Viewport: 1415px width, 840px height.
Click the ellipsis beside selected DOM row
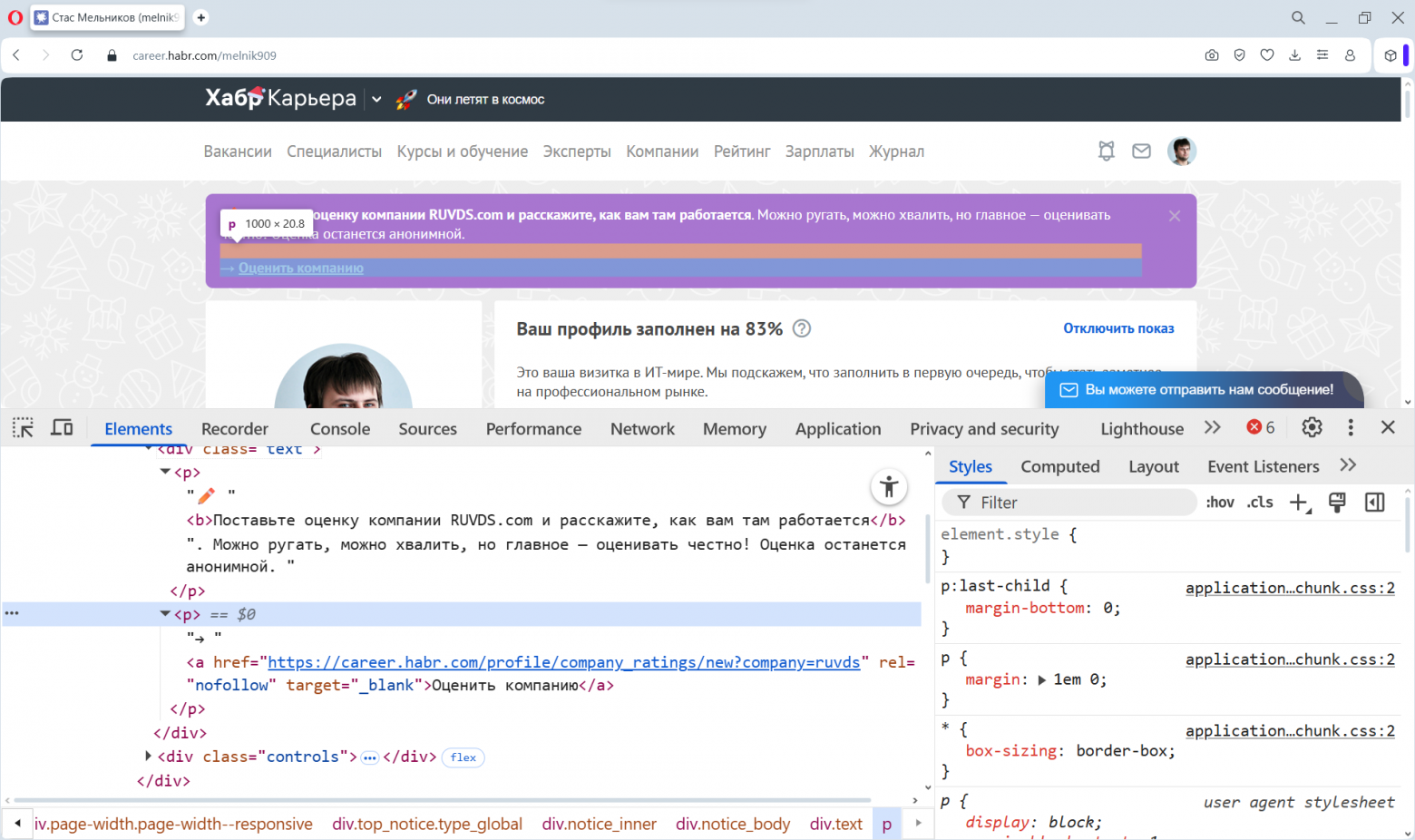pyautogui.click(x=12, y=613)
